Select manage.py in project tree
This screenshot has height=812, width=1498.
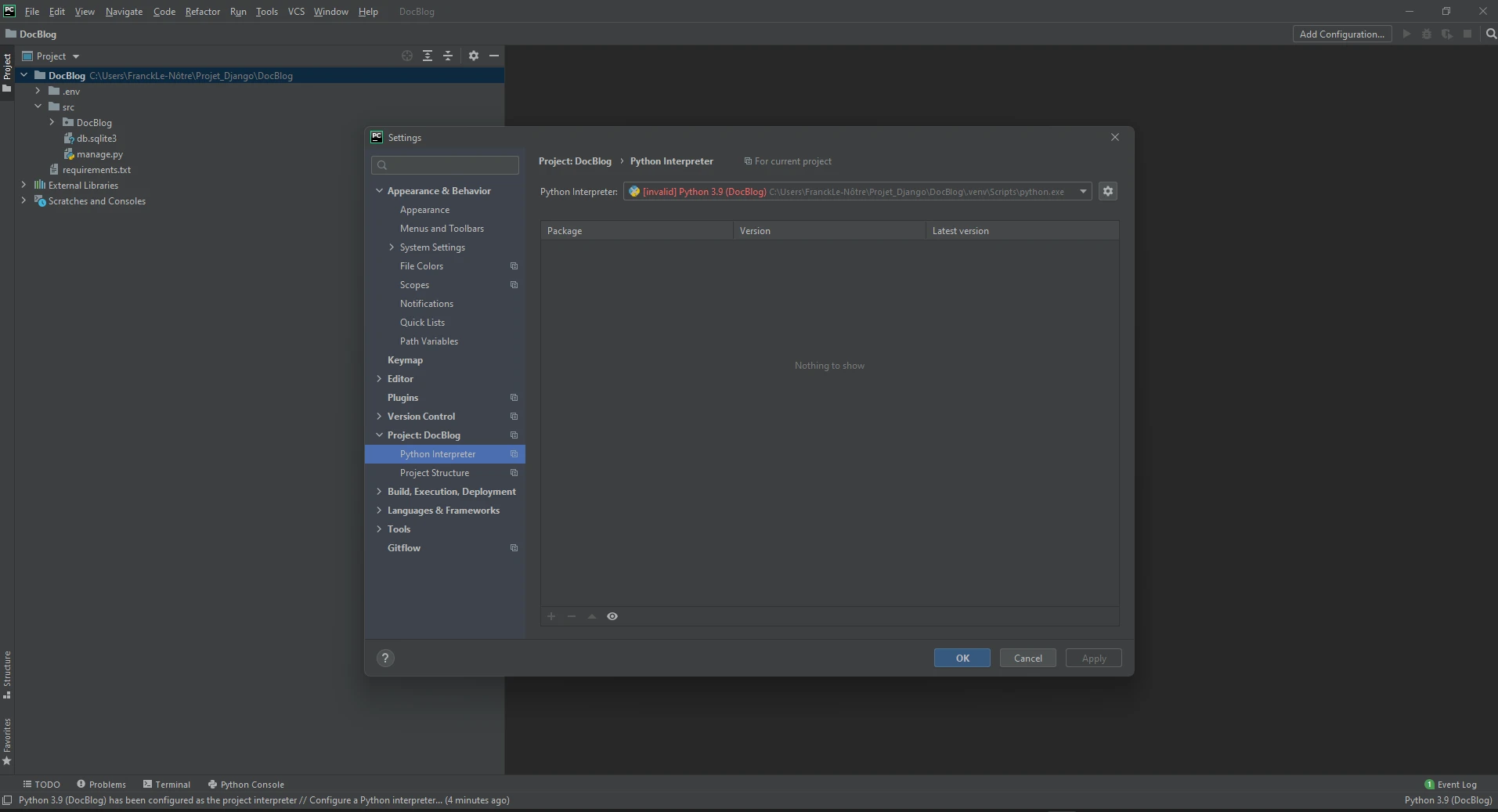click(x=99, y=154)
